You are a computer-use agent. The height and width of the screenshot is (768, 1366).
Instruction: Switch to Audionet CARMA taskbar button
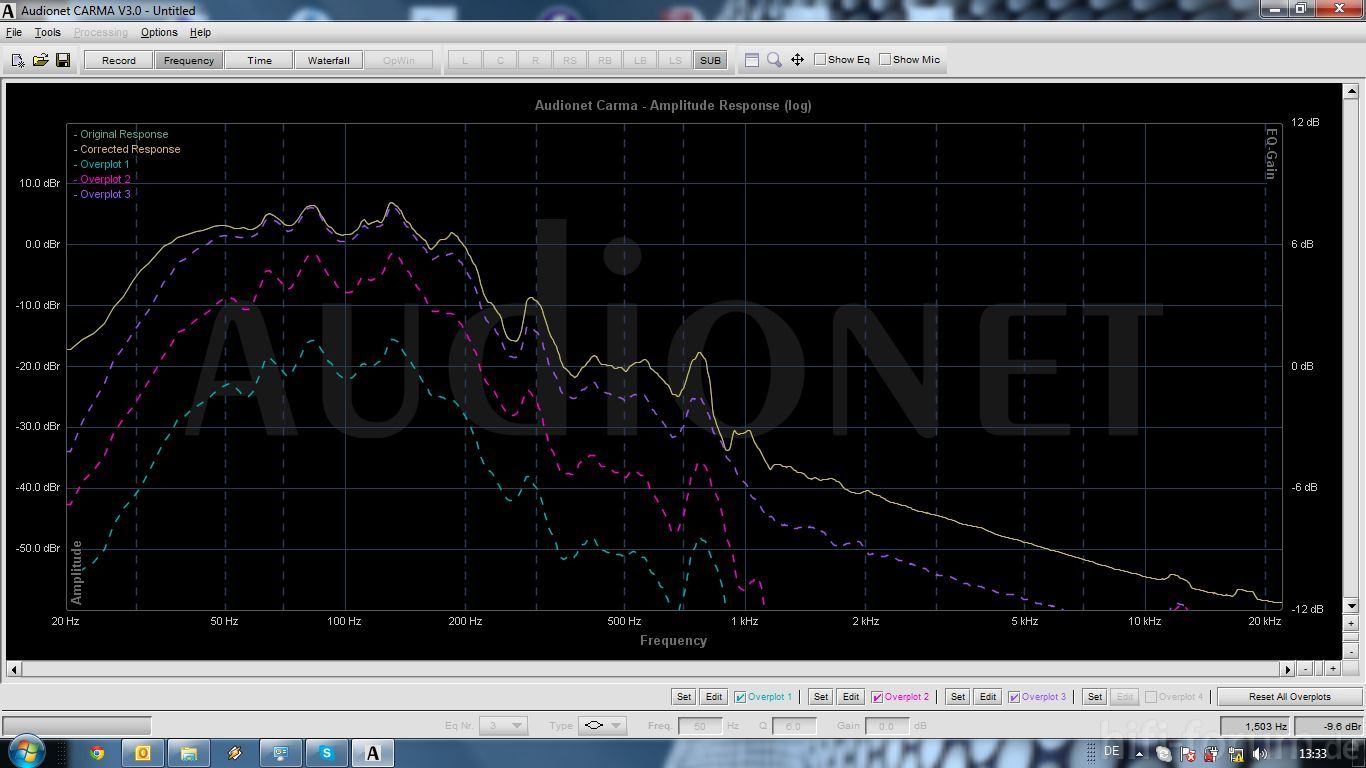[x=373, y=753]
